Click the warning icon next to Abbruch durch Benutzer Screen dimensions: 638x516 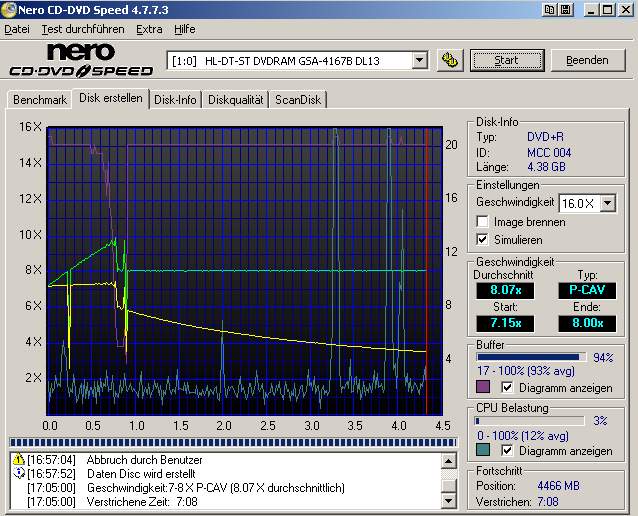click(x=19, y=459)
